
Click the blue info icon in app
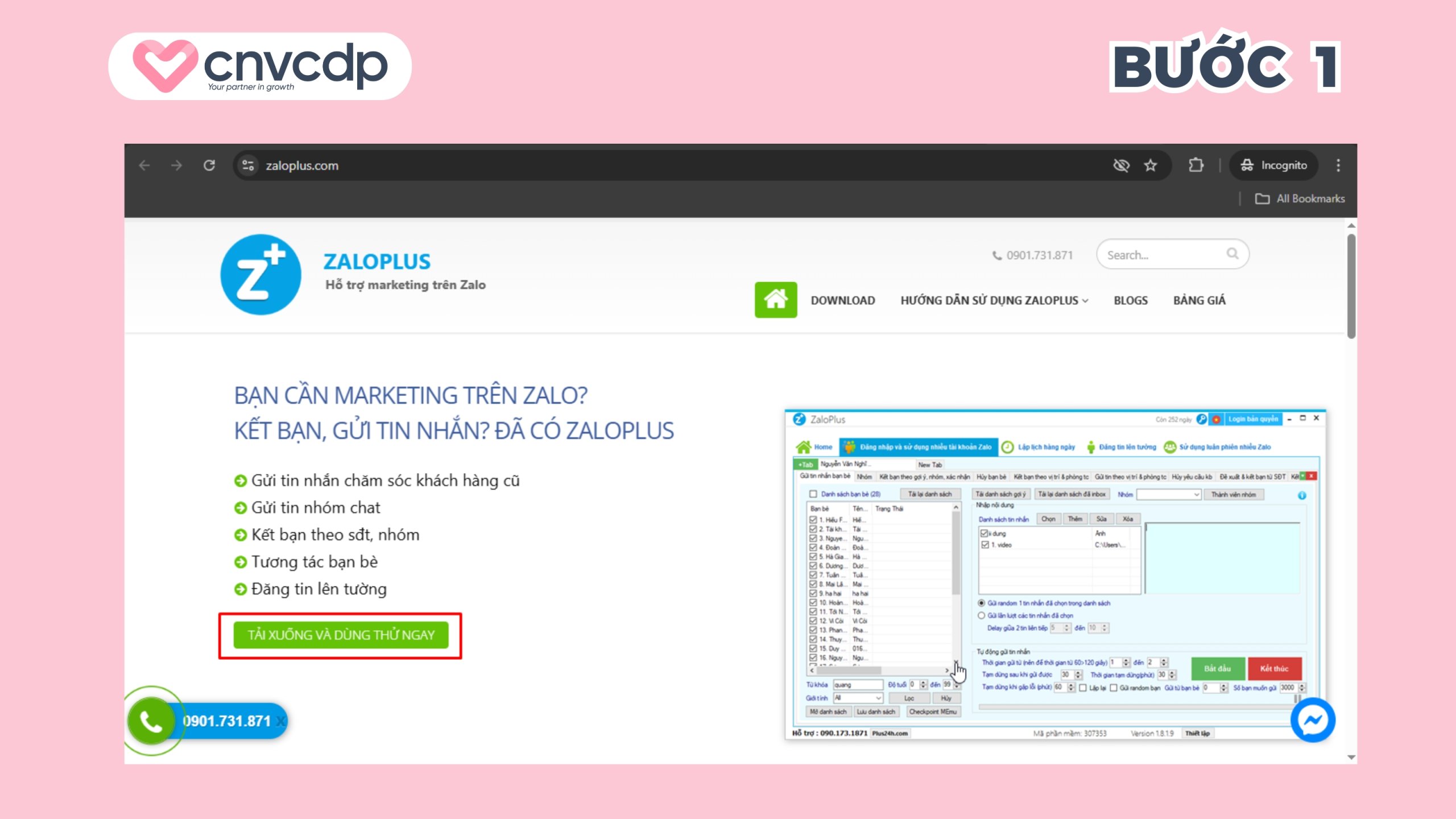point(1302,495)
